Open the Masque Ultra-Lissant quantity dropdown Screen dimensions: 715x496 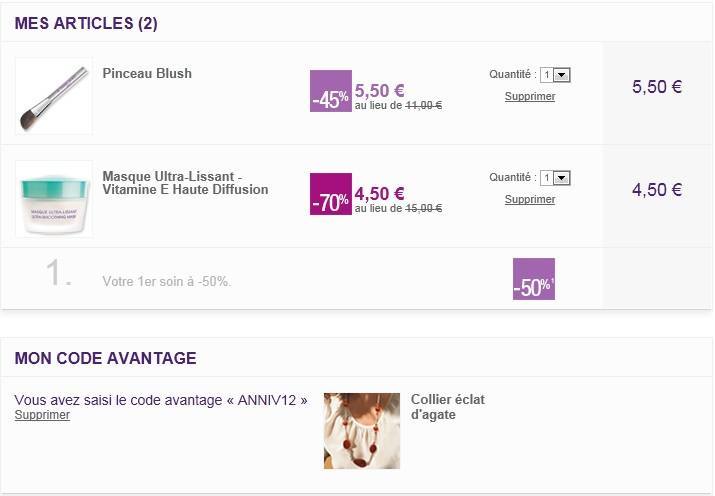tap(555, 178)
